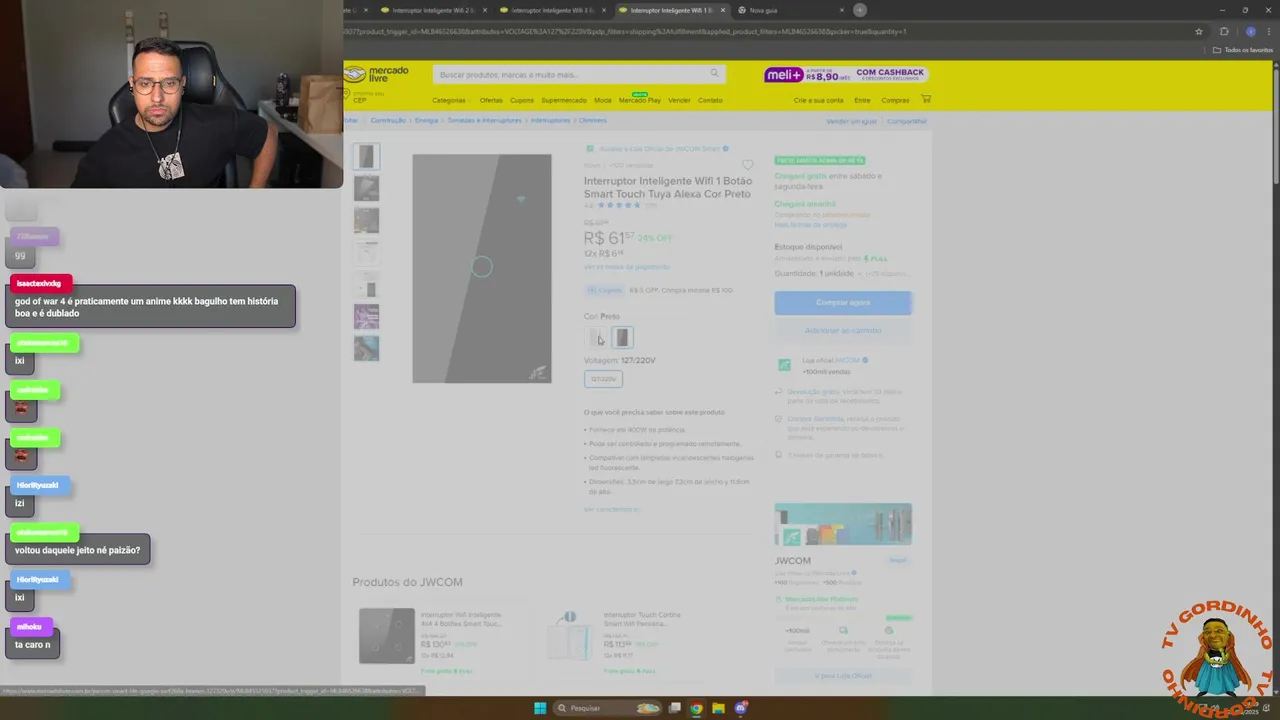Open a new tab with plus icon
Viewport: 1280px width, 720px height.
(860, 10)
